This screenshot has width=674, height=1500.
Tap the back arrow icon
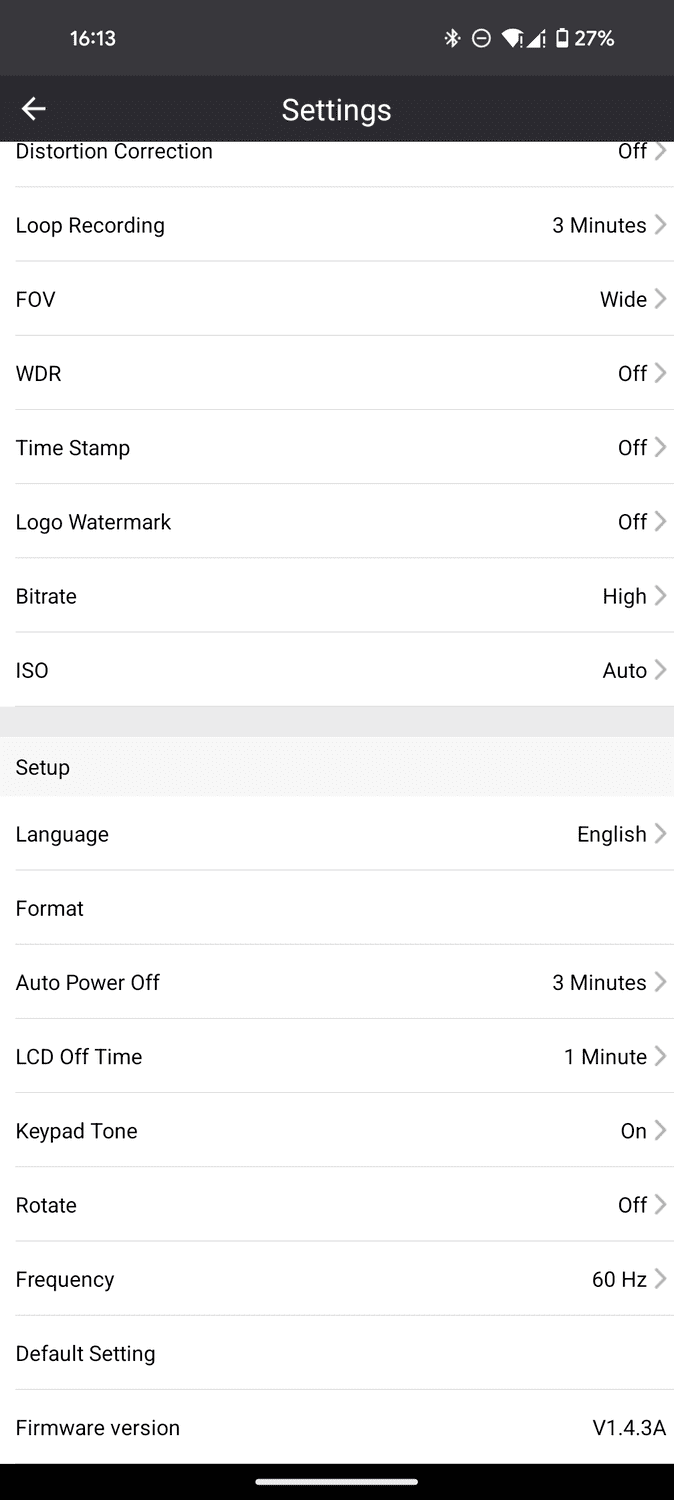(x=34, y=109)
